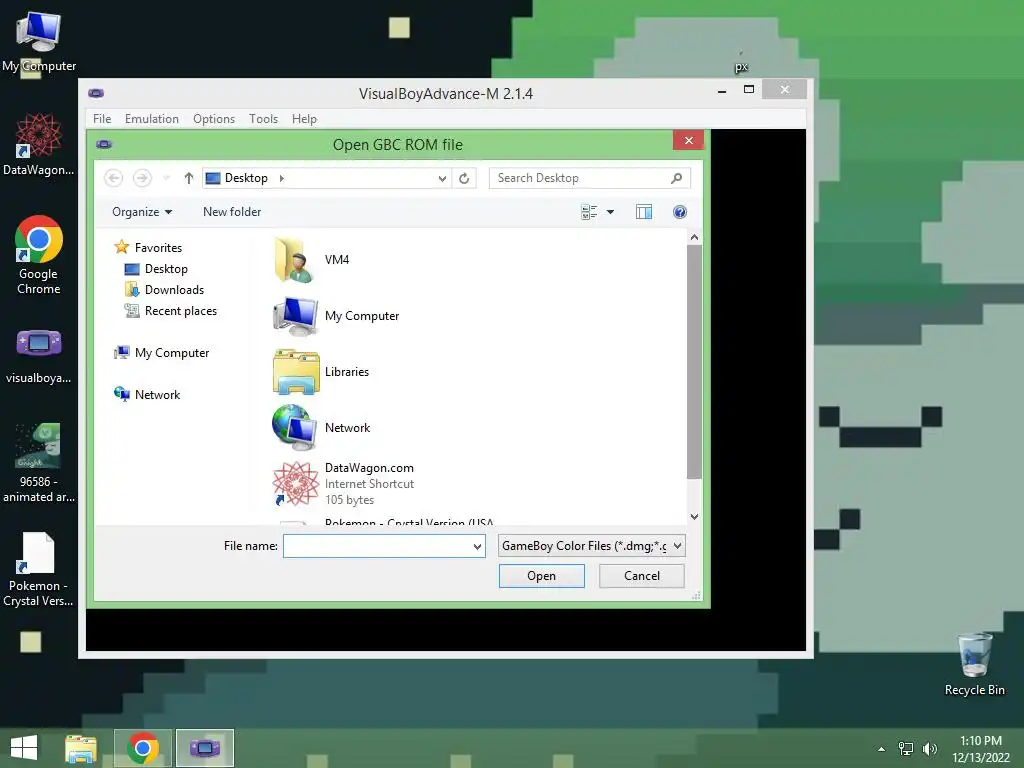Select the Recycle Bin desktop icon
The height and width of the screenshot is (768, 1024).
974,664
